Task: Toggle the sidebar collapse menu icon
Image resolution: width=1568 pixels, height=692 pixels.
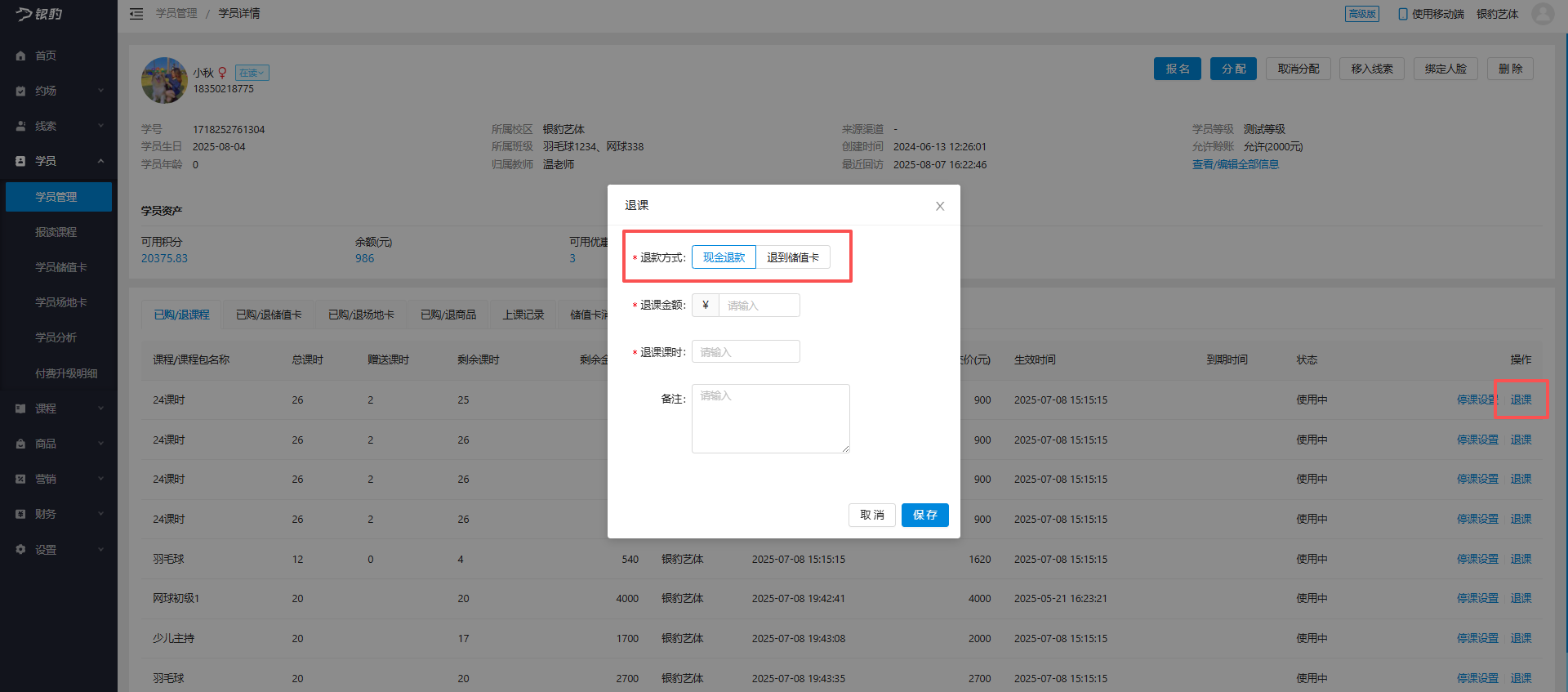Action: click(x=136, y=14)
